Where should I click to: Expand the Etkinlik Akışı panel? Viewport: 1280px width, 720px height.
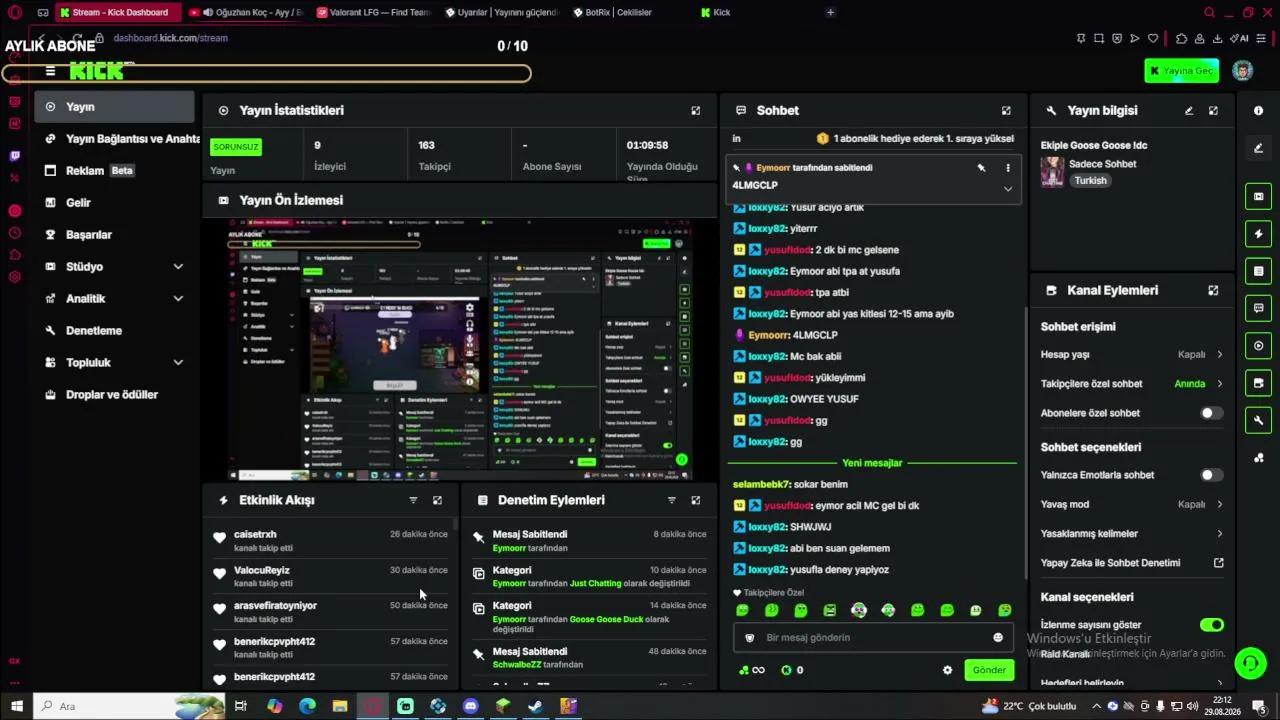437,500
